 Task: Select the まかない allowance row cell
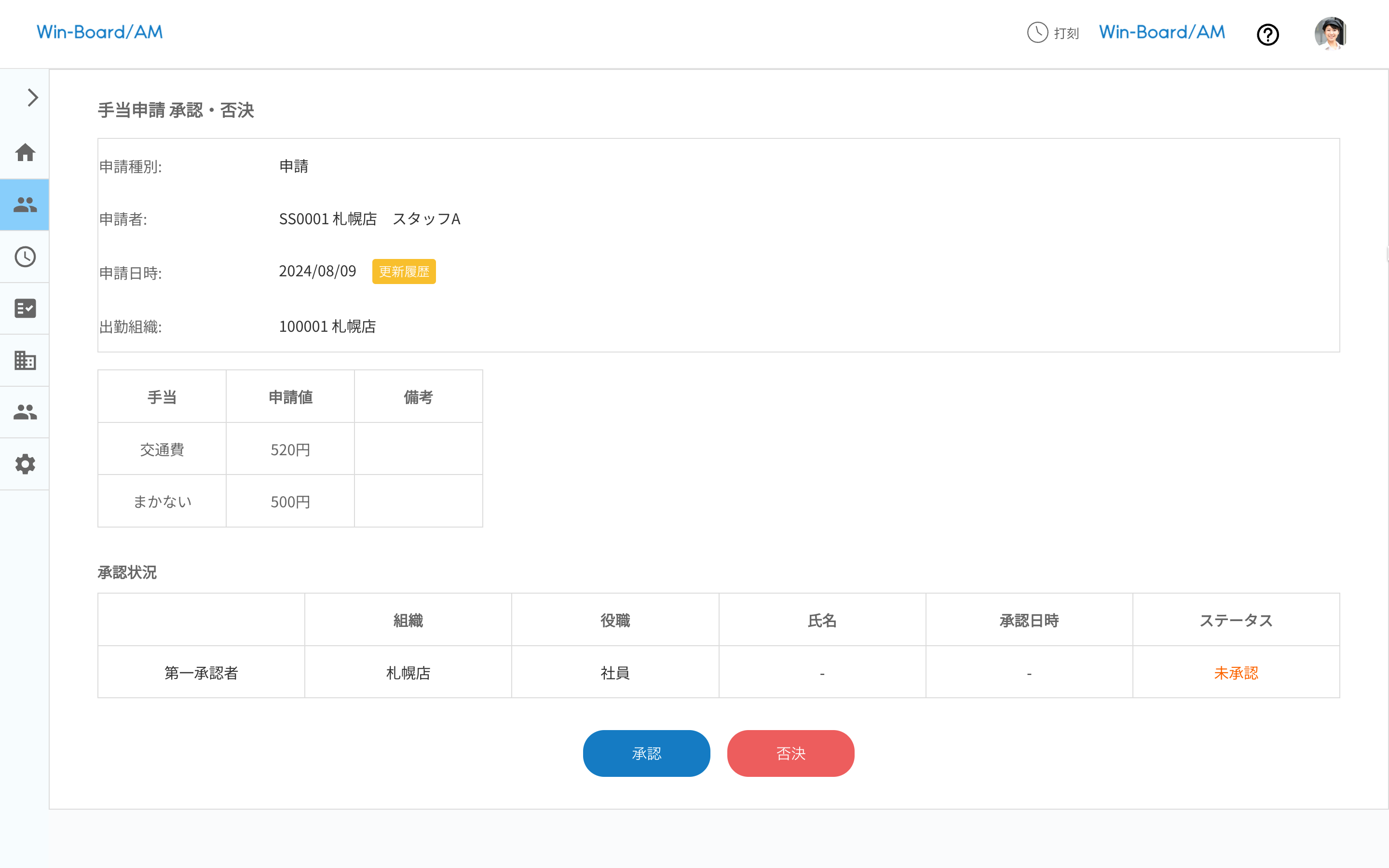point(162,502)
